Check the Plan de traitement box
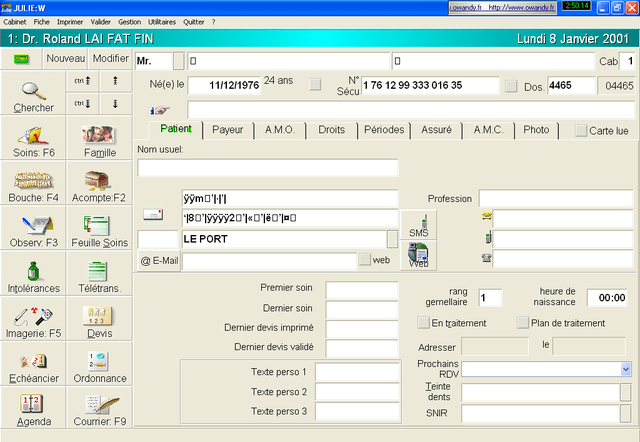This screenshot has height=442, width=640. [522, 323]
